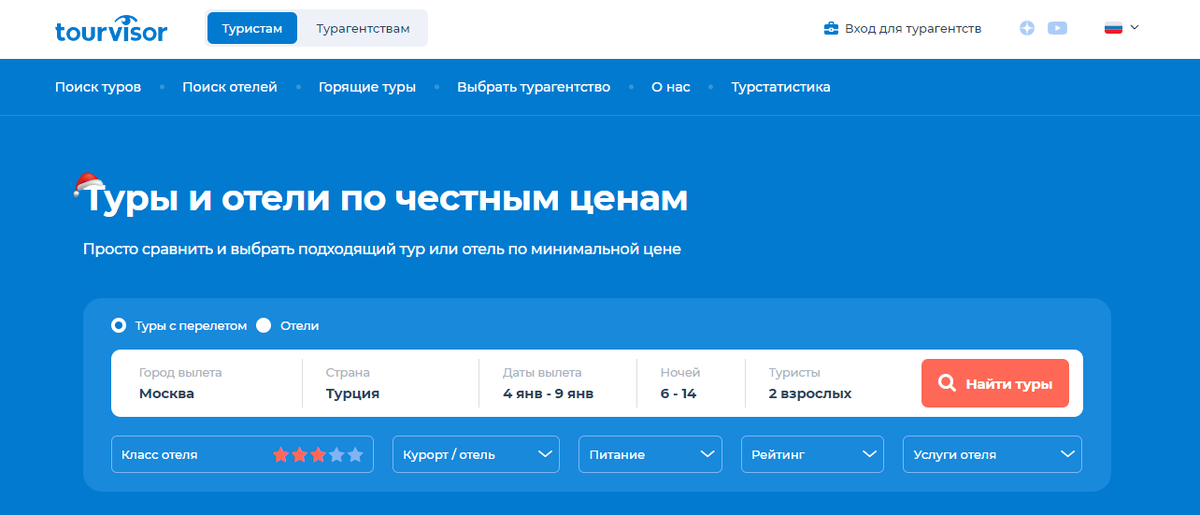Open the departure dates 4 янв - 9 янв field
The width and height of the screenshot is (1200, 515).
(x=558, y=383)
